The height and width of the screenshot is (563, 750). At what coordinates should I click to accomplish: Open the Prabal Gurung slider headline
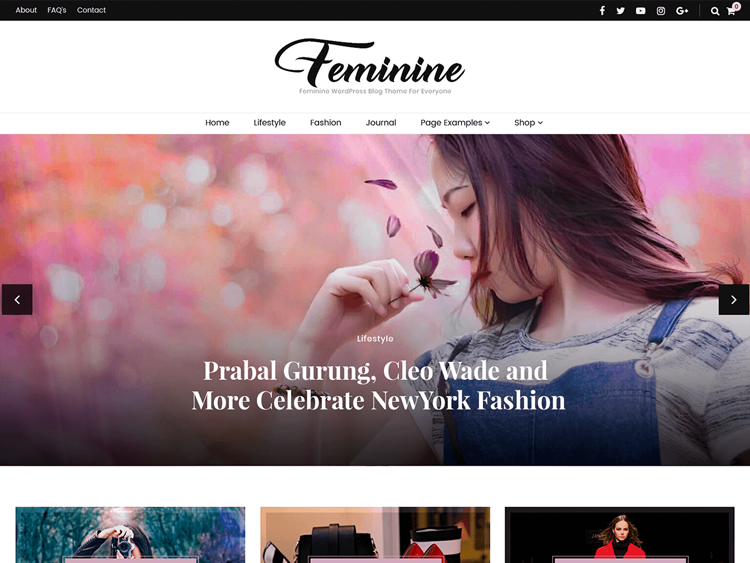pyautogui.click(x=378, y=386)
